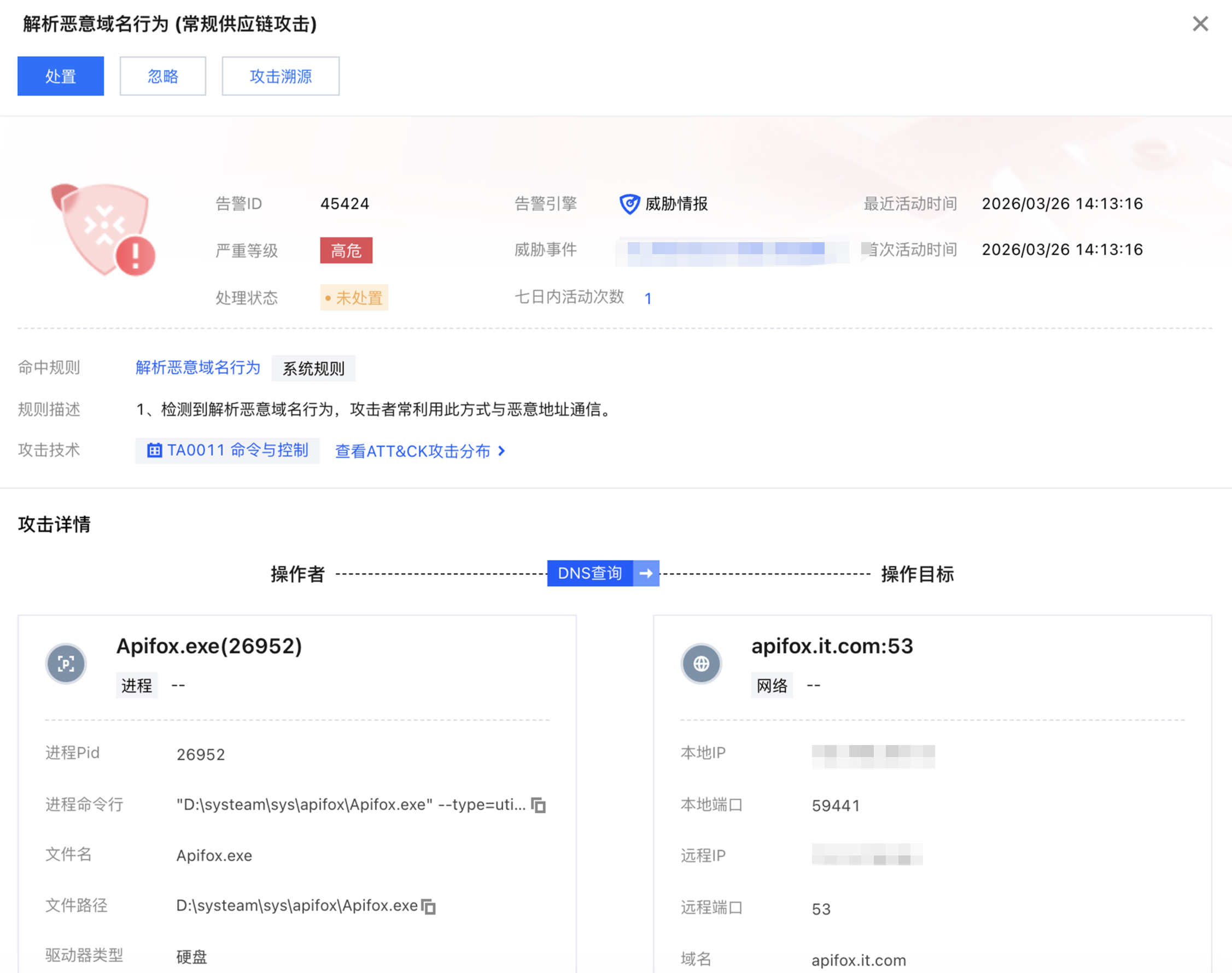Click the DNS query arrow icon
This screenshot has height=973, width=1232.
[x=646, y=573]
